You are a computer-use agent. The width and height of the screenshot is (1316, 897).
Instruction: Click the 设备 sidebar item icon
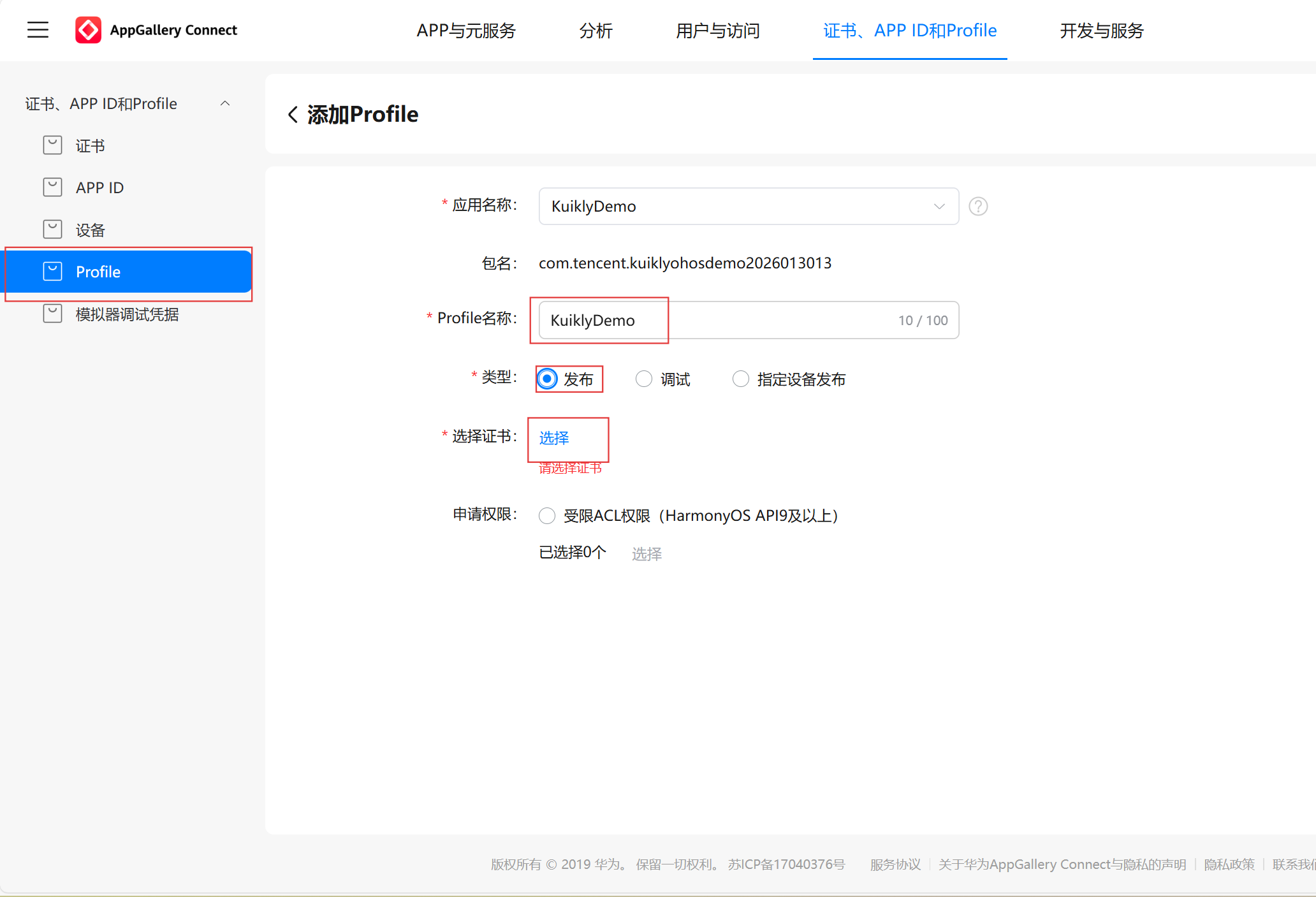point(52,230)
